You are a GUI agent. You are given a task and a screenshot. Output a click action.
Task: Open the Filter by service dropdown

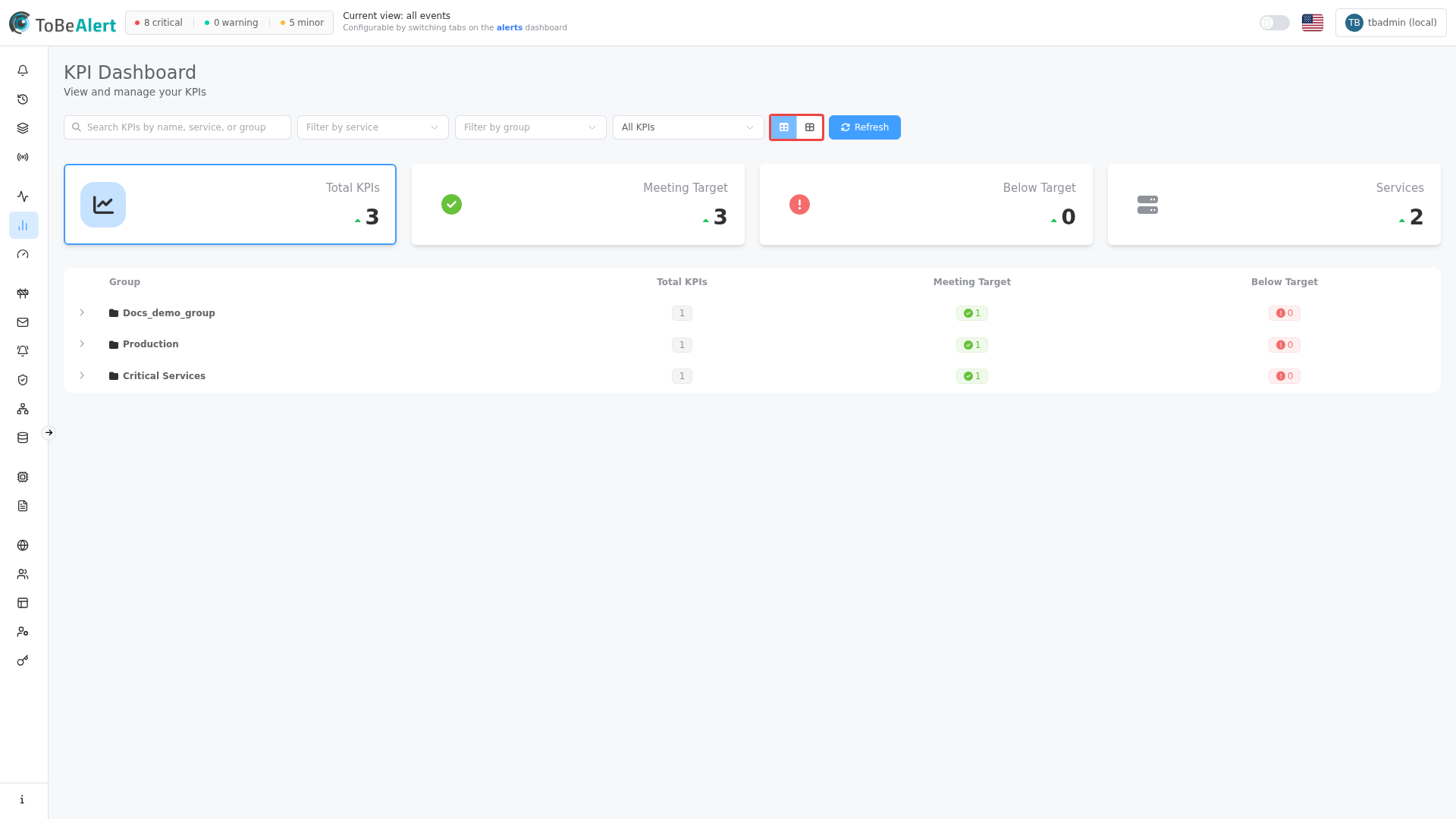pyautogui.click(x=373, y=127)
